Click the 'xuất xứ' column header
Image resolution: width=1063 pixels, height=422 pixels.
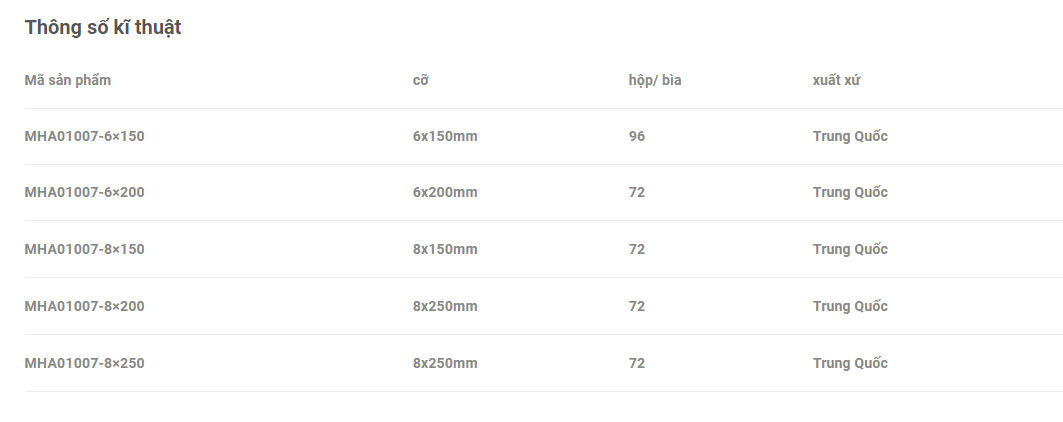tap(836, 80)
